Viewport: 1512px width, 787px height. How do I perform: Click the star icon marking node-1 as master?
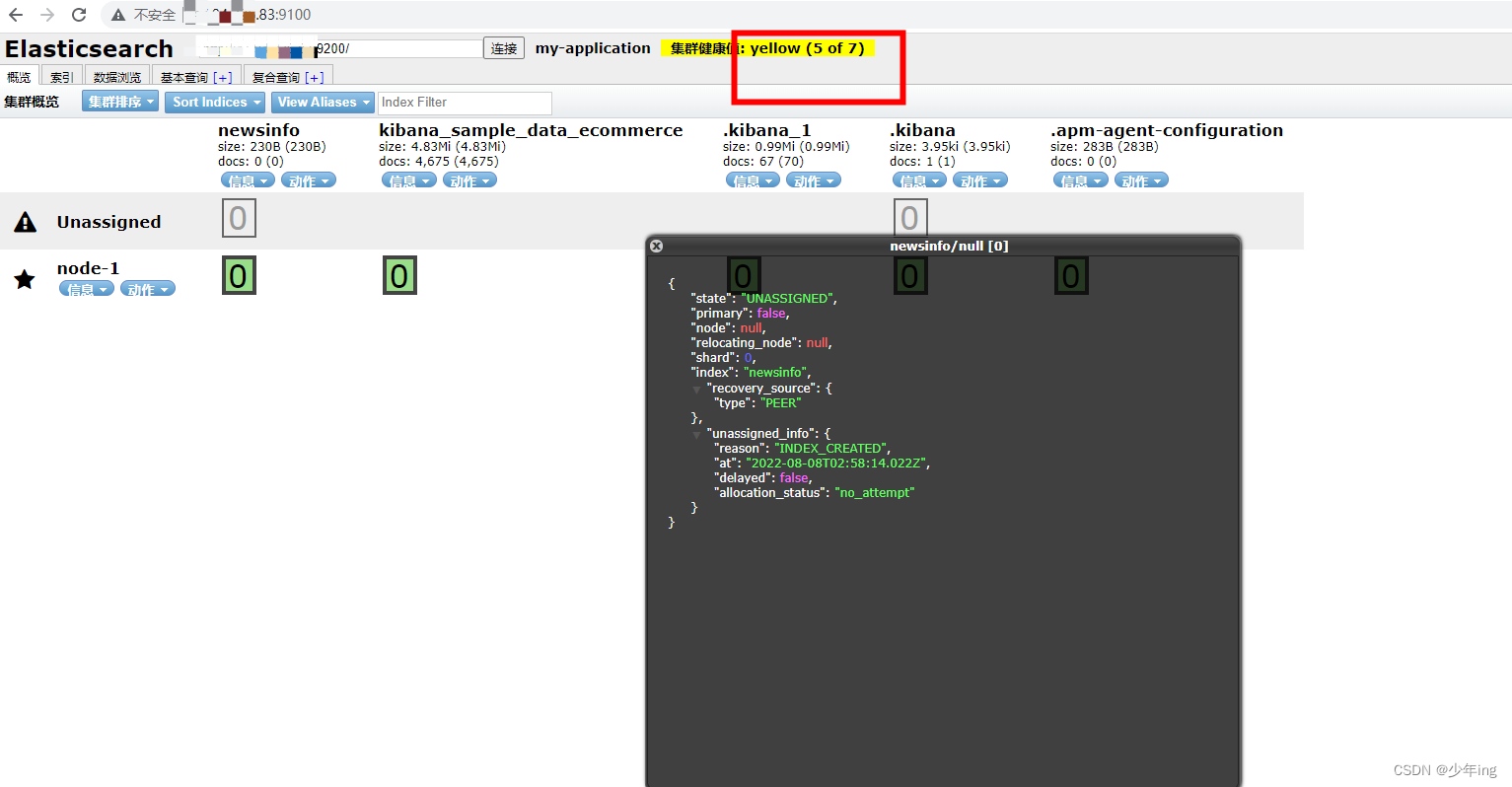[25, 279]
